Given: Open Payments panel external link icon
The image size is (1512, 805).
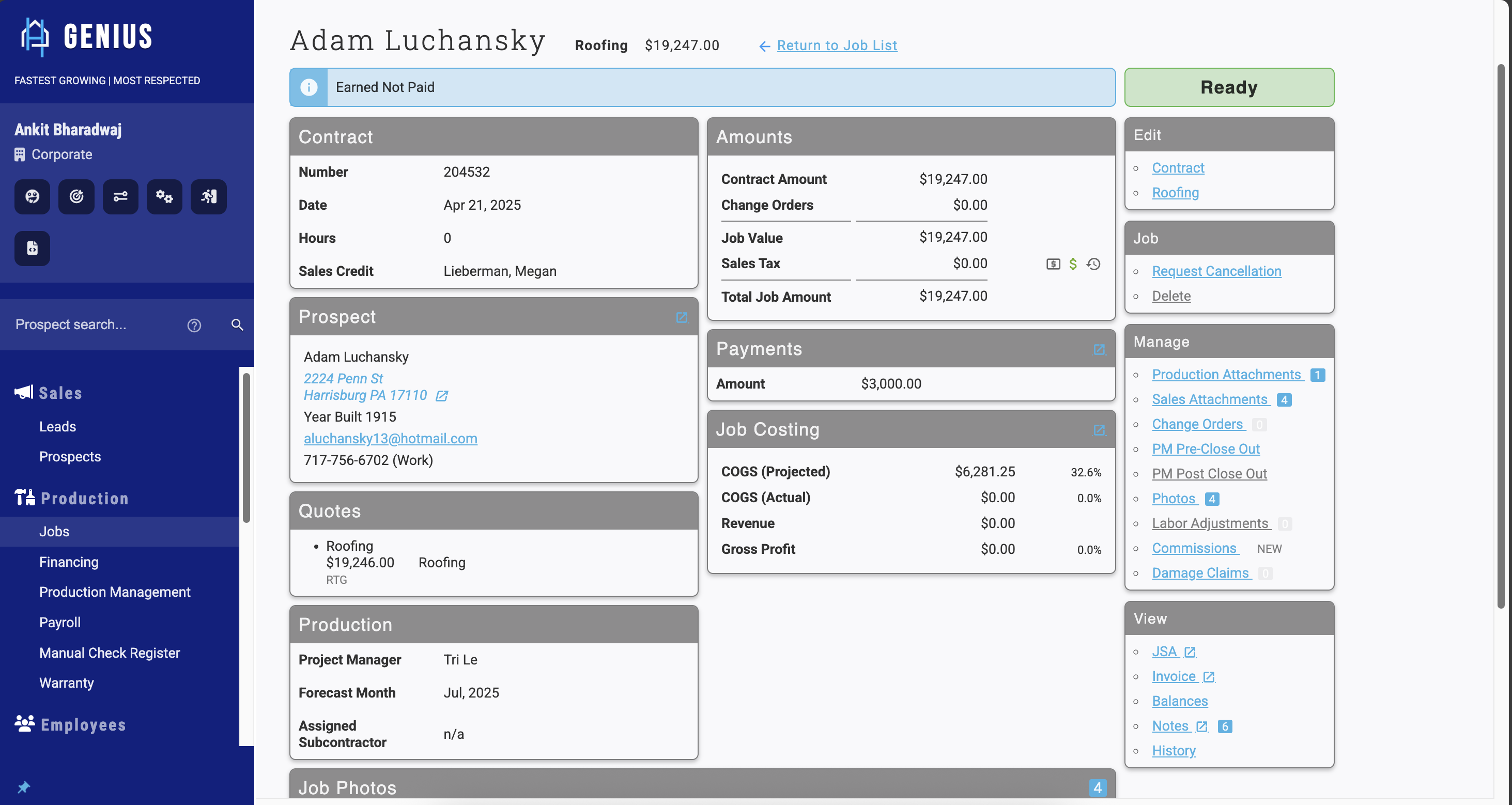Looking at the screenshot, I should (x=1099, y=350).
